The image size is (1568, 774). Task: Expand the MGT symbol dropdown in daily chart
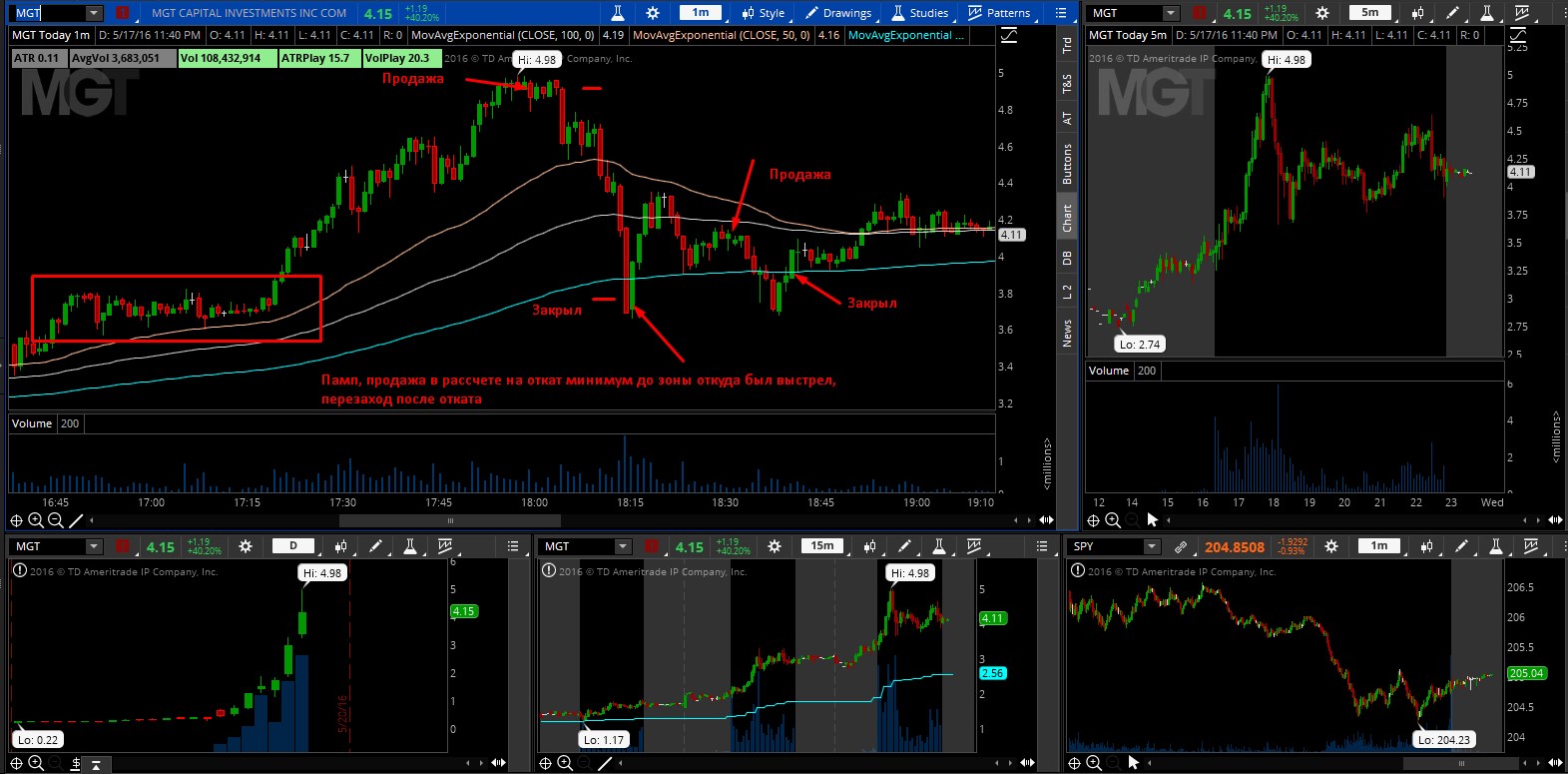coord(94,546)
